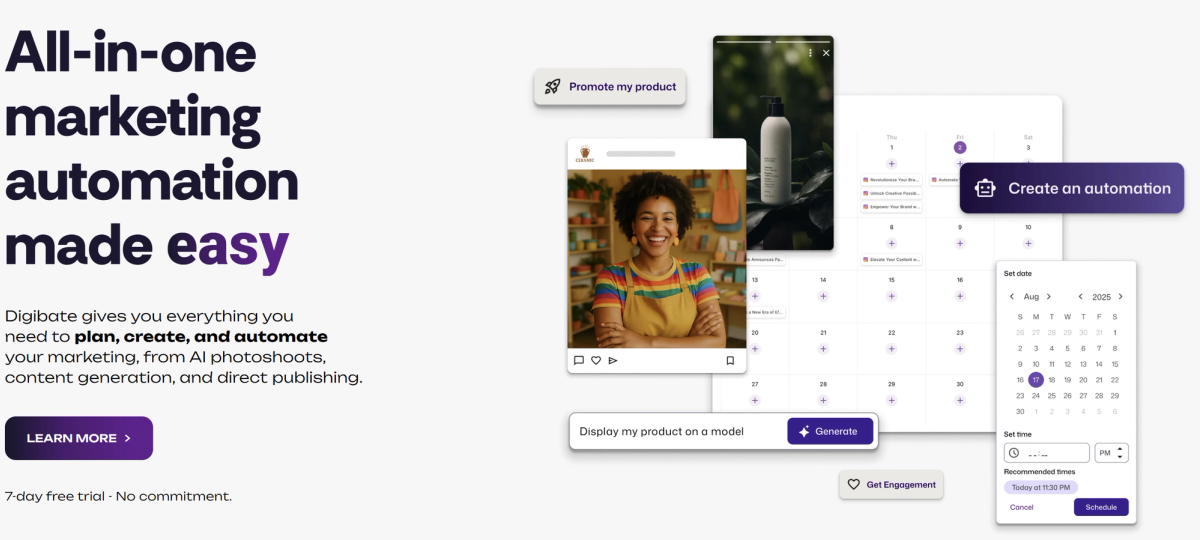Select date 24 in the date picker
Viewport: 1200px width, 540px height.
(1036, 396)
